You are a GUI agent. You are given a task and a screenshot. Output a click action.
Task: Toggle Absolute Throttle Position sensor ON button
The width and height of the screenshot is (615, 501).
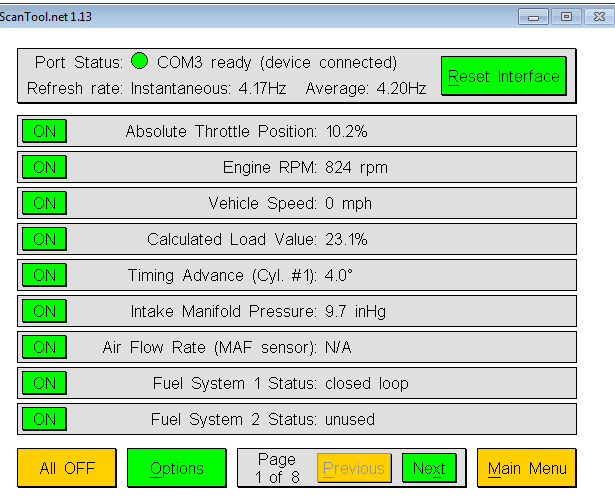(44, 131)
